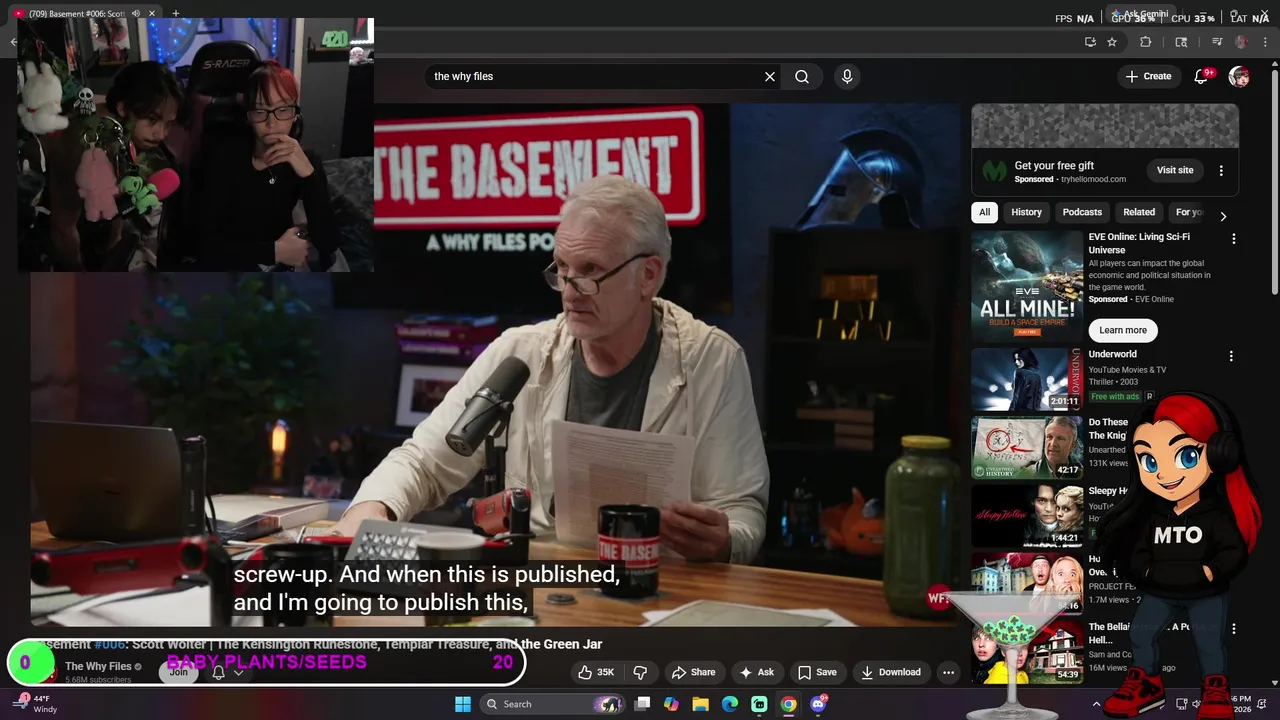The width and height of the screenshot is (1280, 720).
Task: Open Chrome profile avatar
Action: coord(1242,42)
